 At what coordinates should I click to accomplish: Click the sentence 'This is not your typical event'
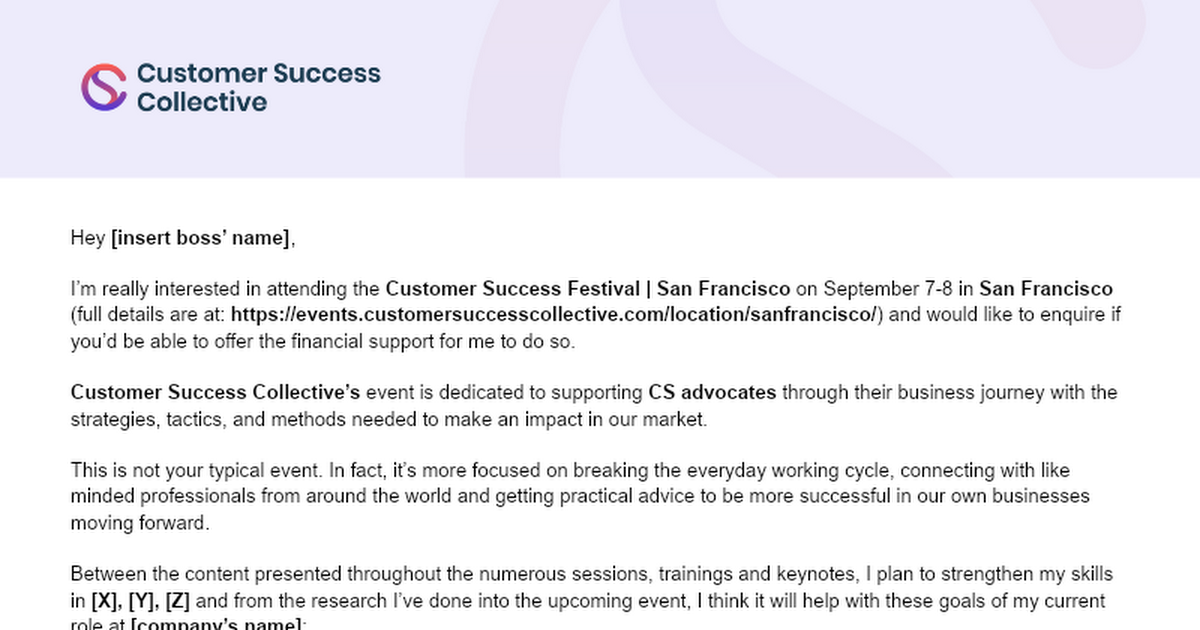(x=196, y=470)
